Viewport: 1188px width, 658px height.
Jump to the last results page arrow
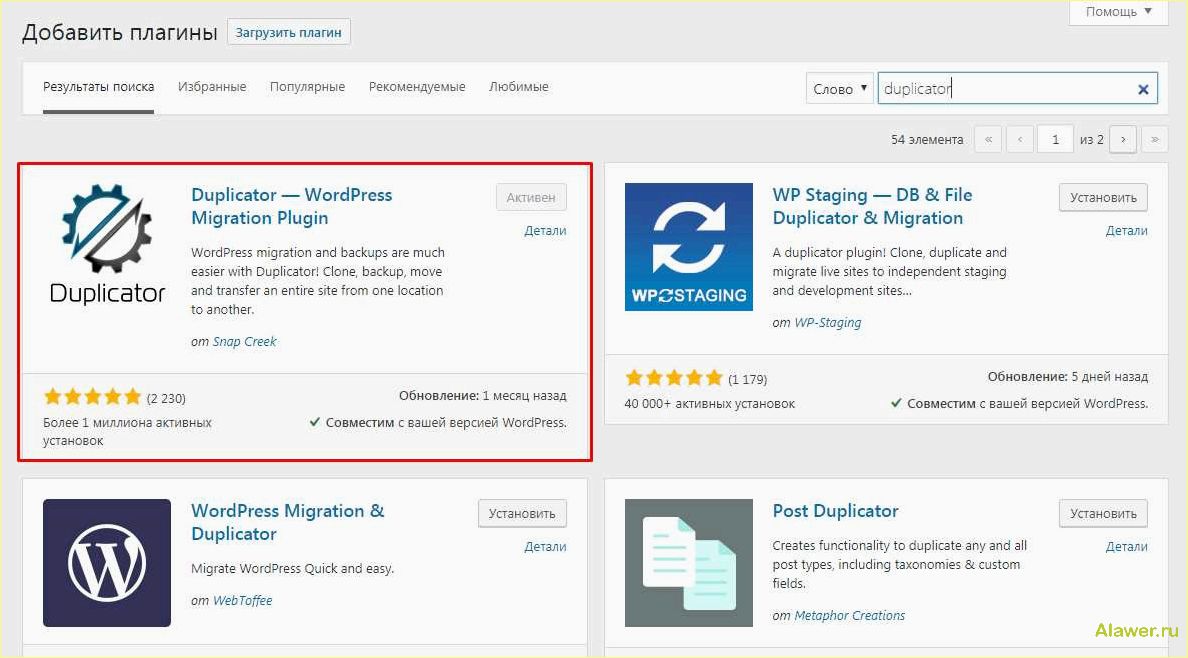[1155, 139]
